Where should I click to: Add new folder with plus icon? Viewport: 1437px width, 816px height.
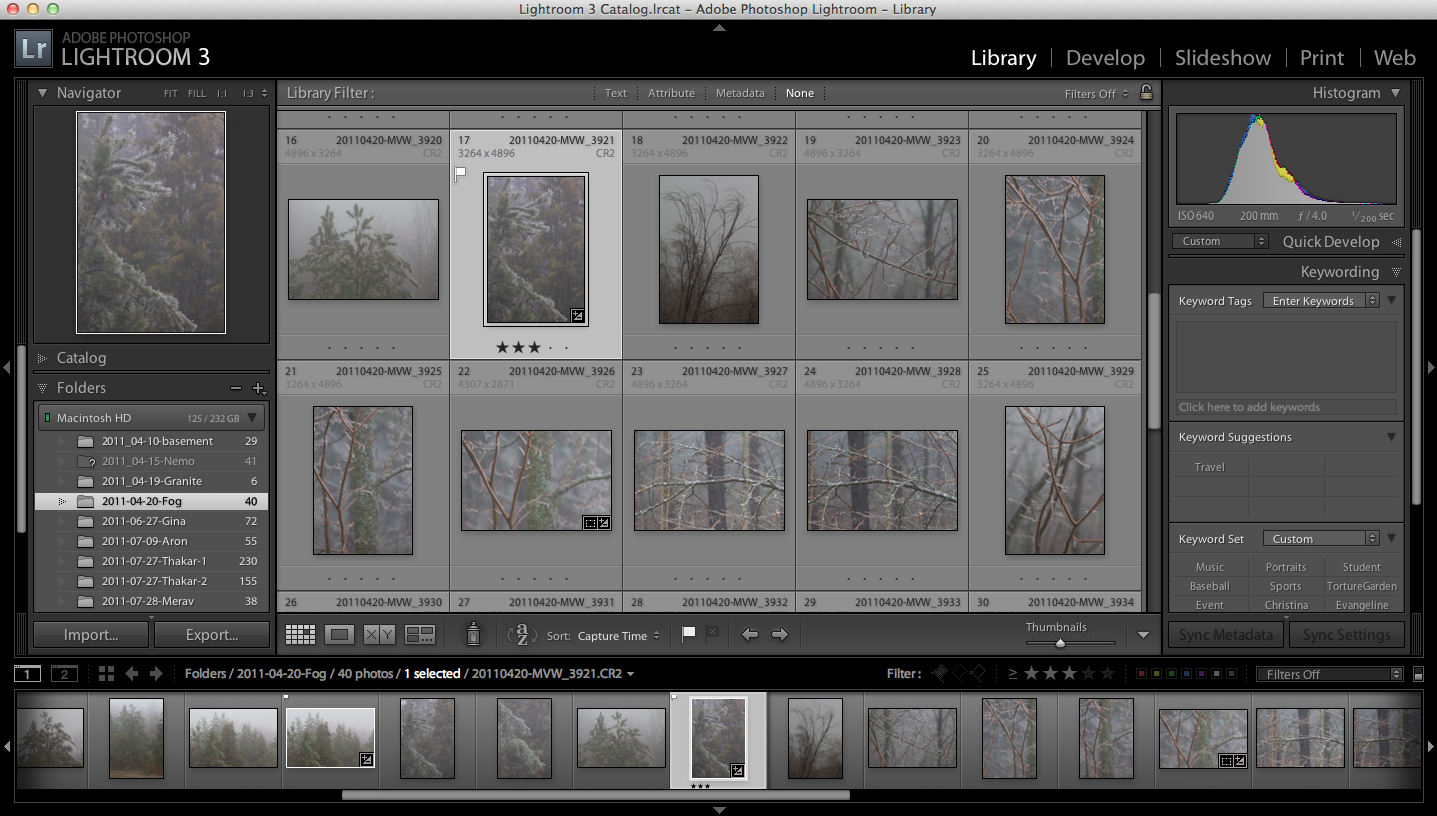(x=259, y=388)
